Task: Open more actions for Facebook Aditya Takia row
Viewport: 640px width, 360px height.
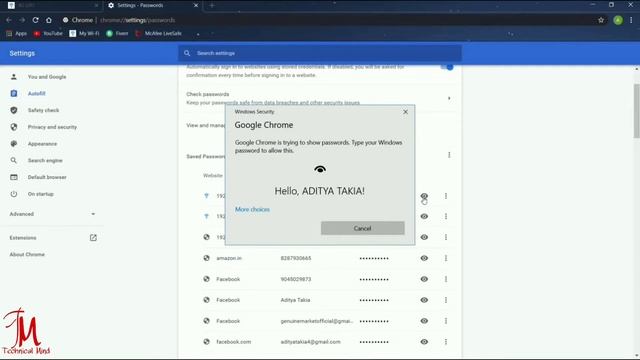Action: 446,300
